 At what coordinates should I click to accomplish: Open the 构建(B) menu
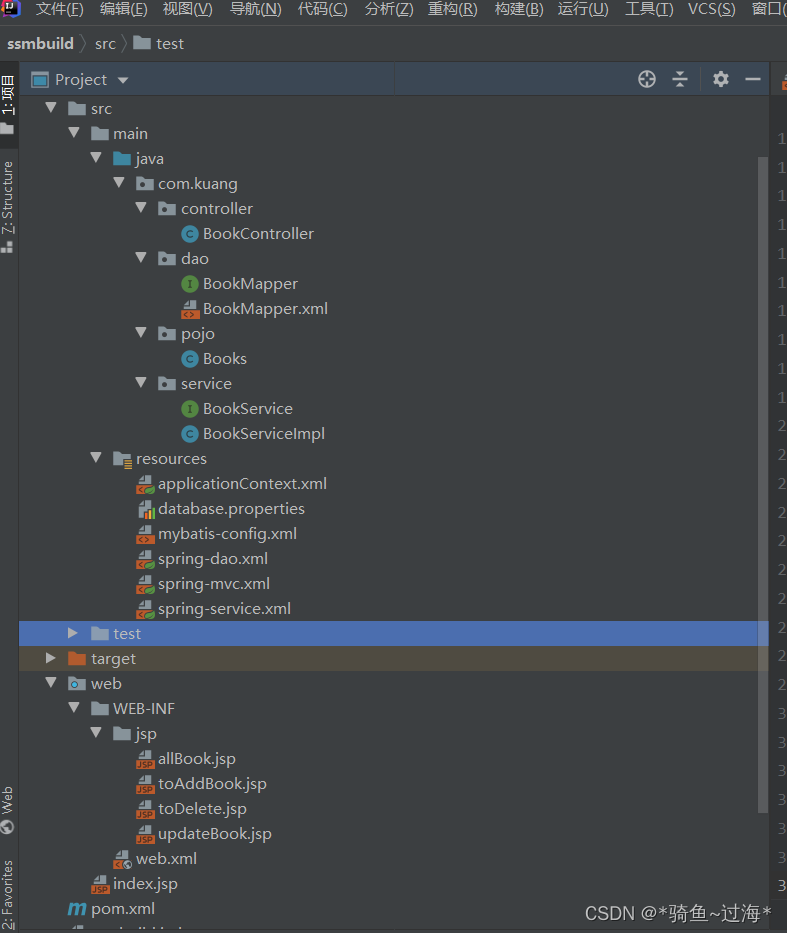click(519, 9)
